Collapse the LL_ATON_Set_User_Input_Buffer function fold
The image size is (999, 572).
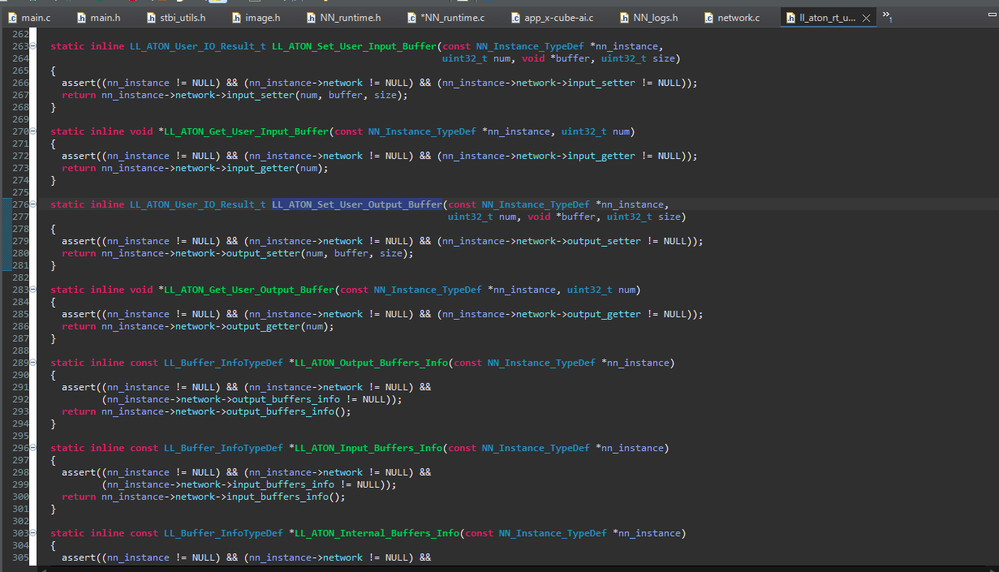(34, 47)
